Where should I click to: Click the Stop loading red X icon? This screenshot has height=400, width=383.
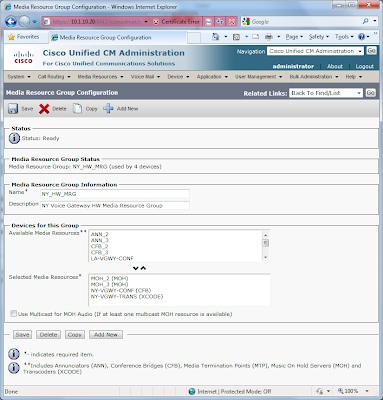[x=232, y=22]
